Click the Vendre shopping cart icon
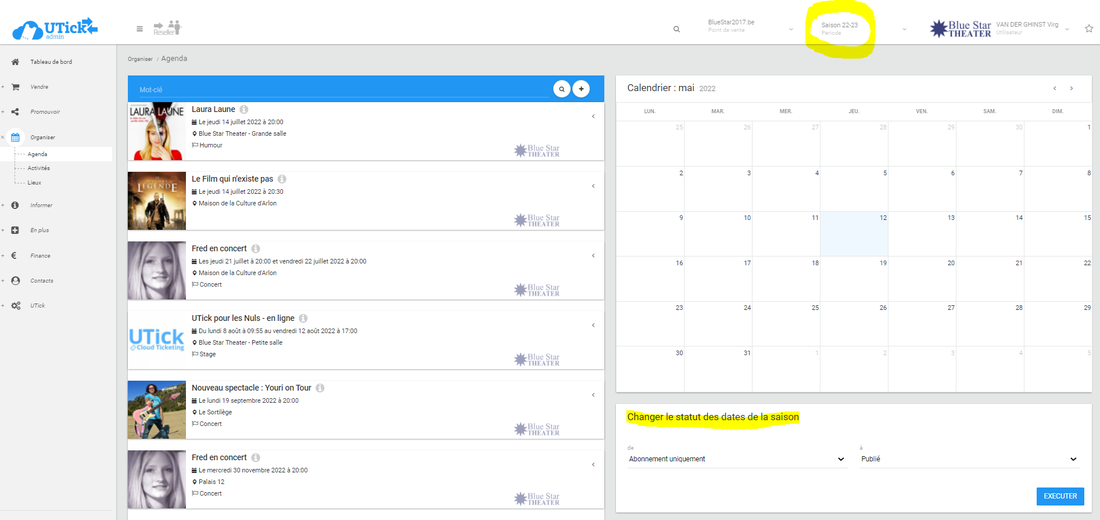Viewport: 1100px width, 520px height. coord(15,87)
